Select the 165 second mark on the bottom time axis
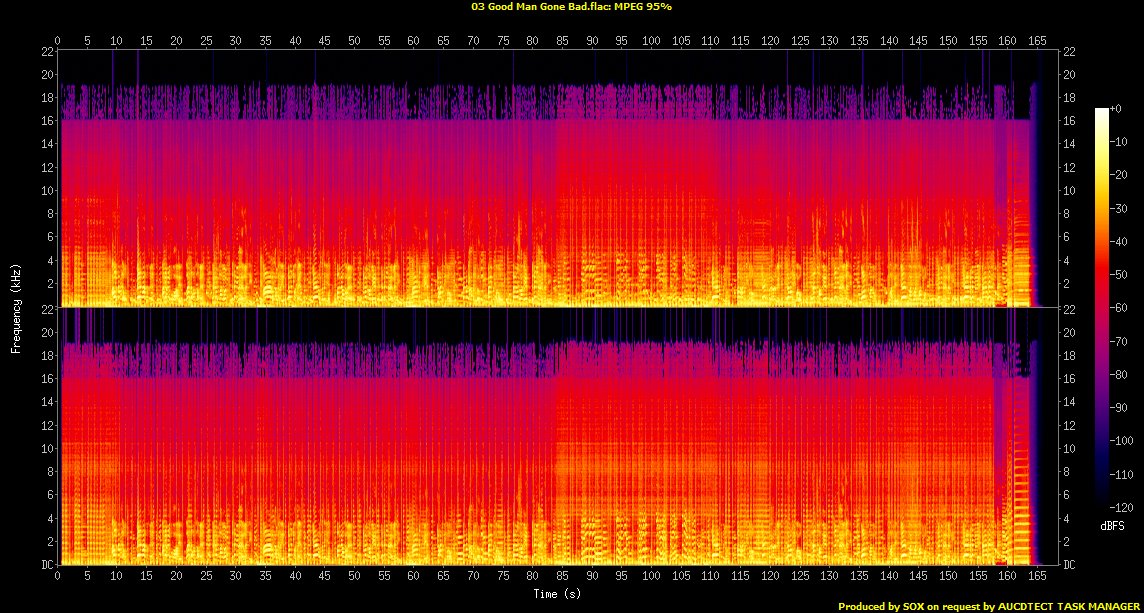Screen dimensions: 1144x613 [1037, 578]
